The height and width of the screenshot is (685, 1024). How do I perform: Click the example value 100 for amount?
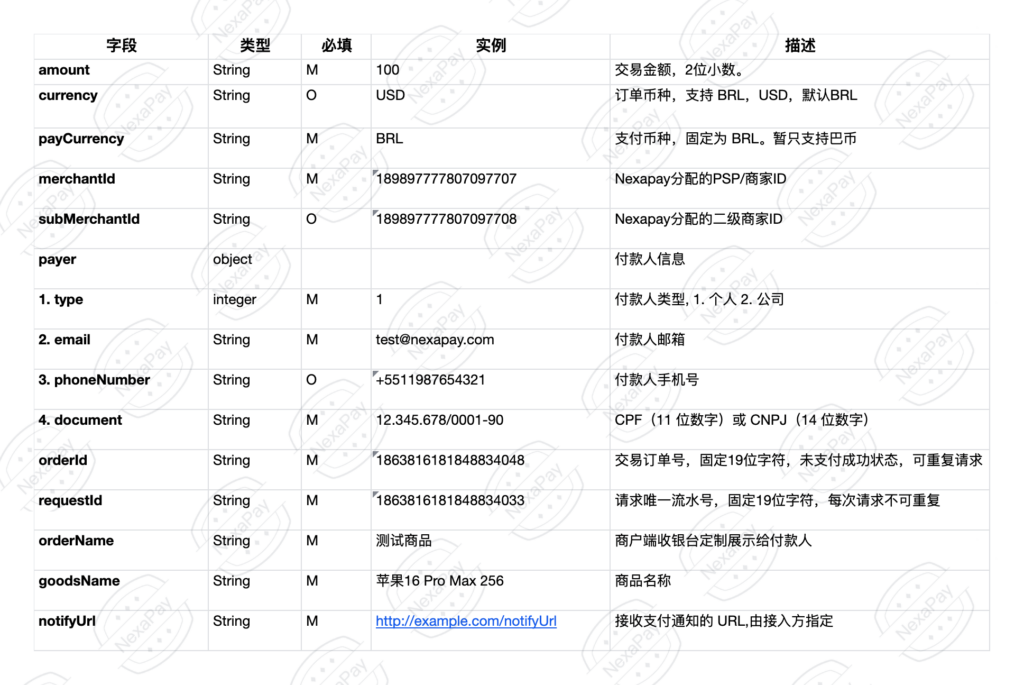tap(387, 70)
